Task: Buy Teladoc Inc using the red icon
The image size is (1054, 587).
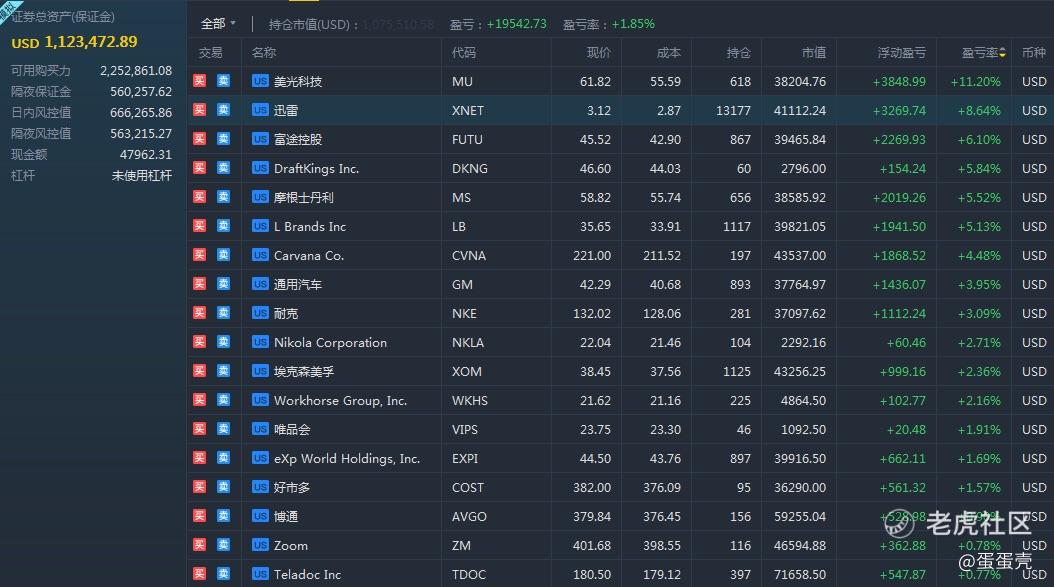Action: click(x=200, y=574)
